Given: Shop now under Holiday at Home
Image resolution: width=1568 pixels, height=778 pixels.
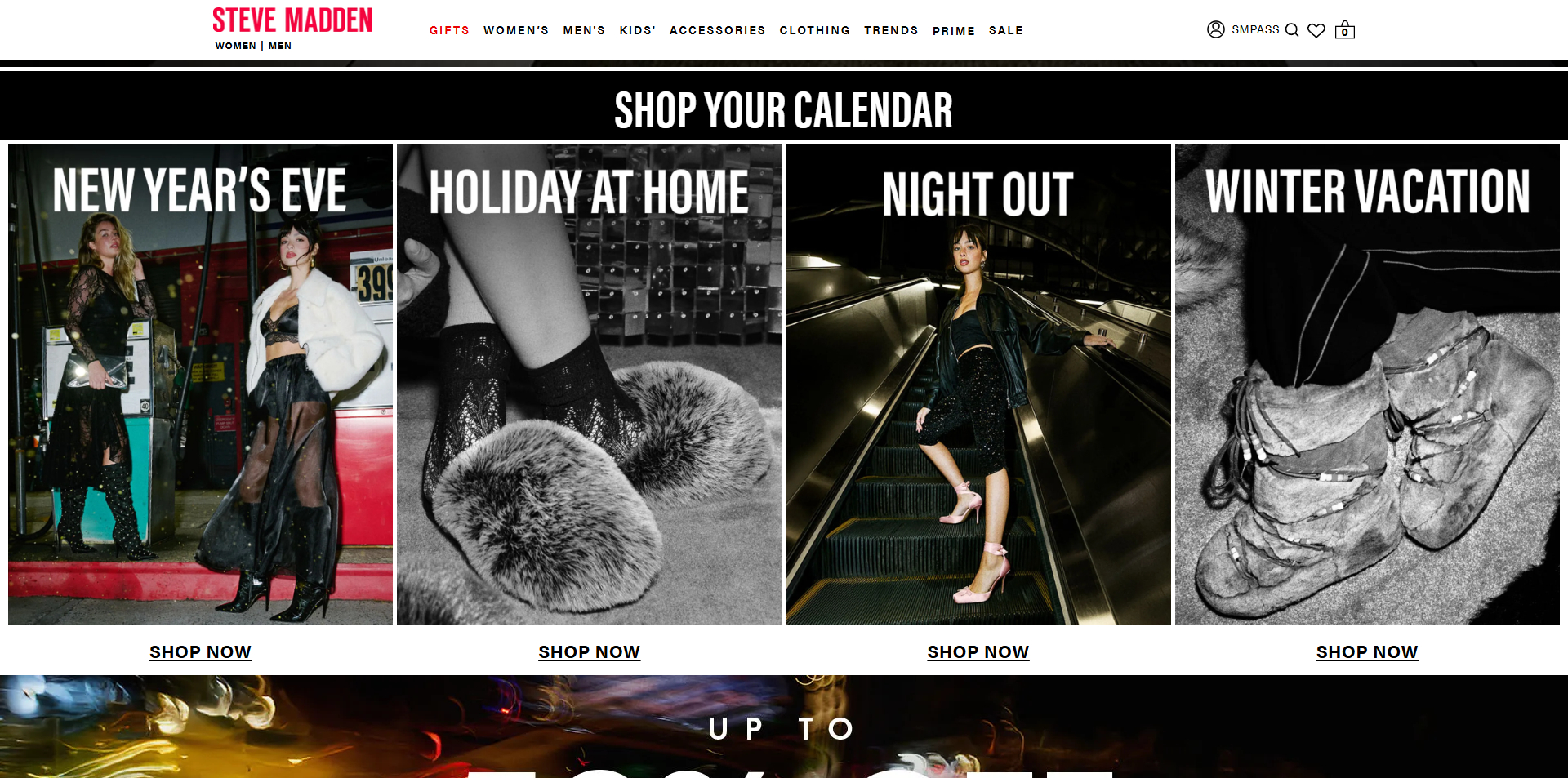Looking at the screenshot, I should point(589,651).
